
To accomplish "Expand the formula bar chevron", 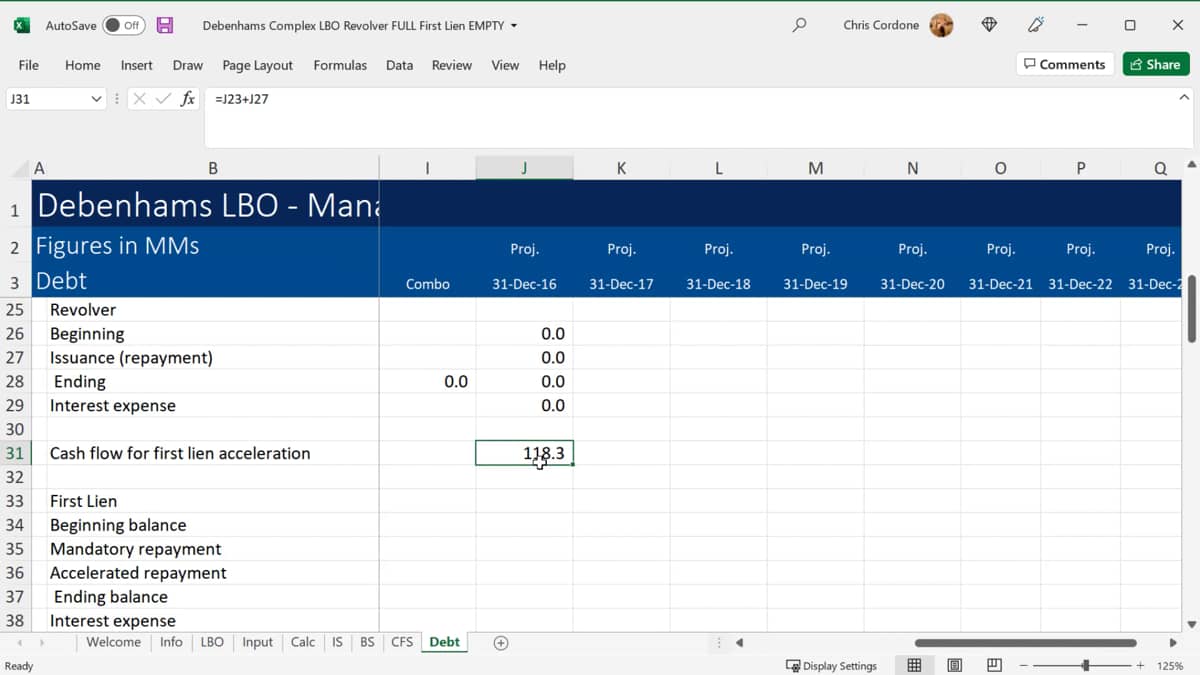I will pyautogui.click(x=1184, y=98).
